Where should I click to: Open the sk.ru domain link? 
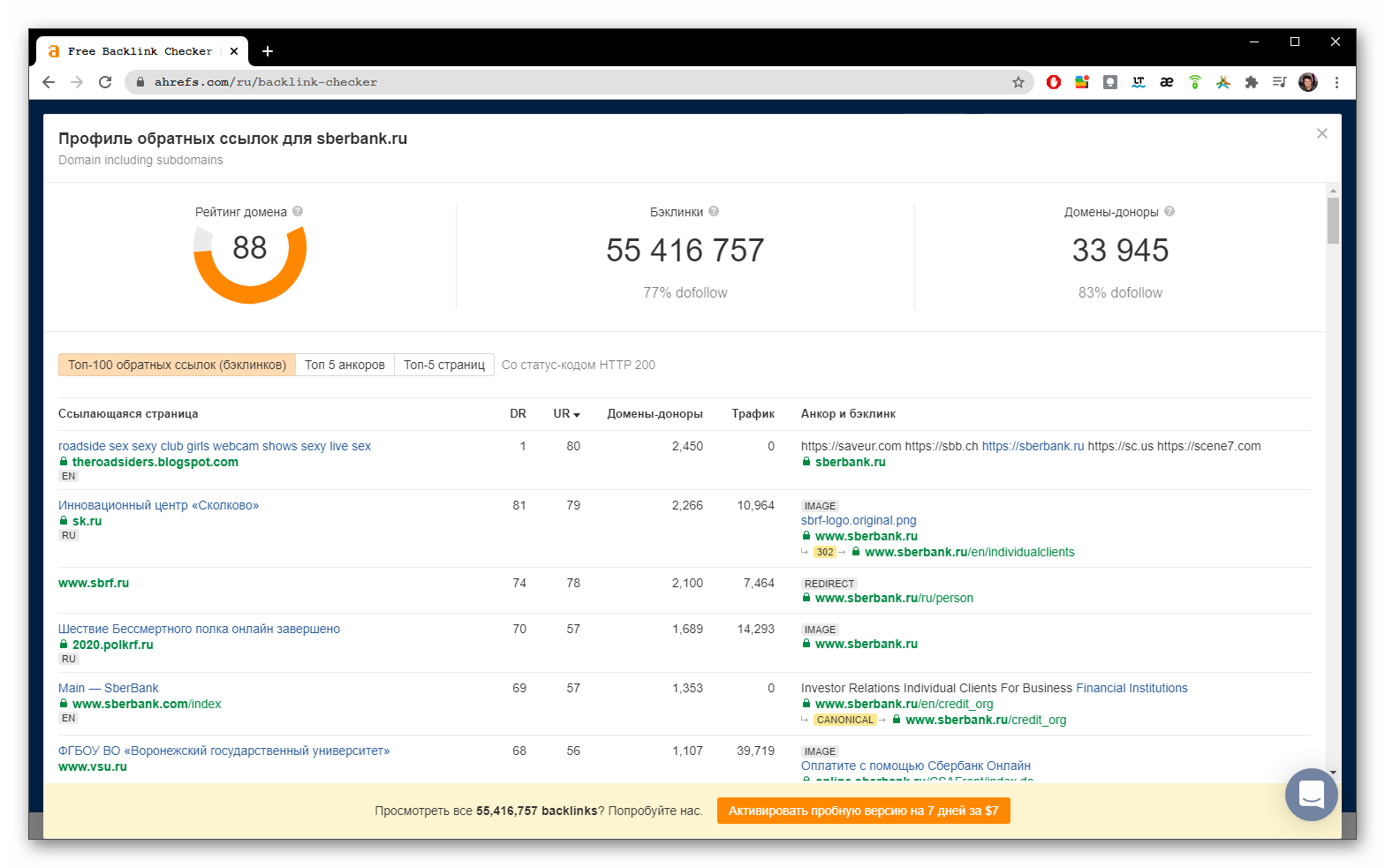tap(87, 521)
